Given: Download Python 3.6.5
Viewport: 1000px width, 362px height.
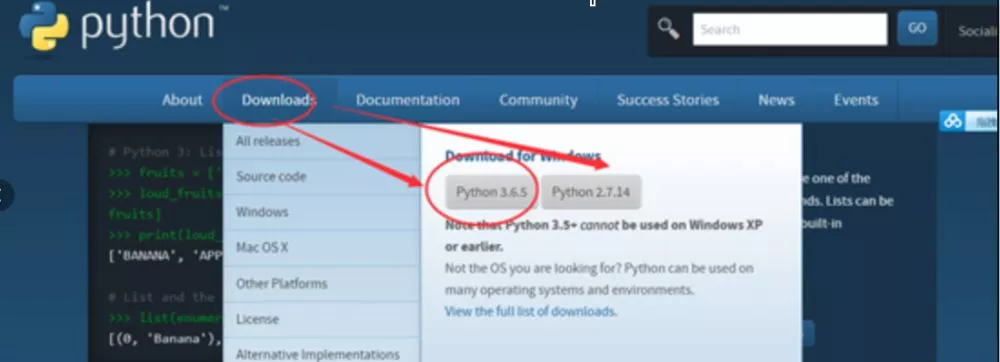Looking at the screenshot, I should click(x=492, y=192).
